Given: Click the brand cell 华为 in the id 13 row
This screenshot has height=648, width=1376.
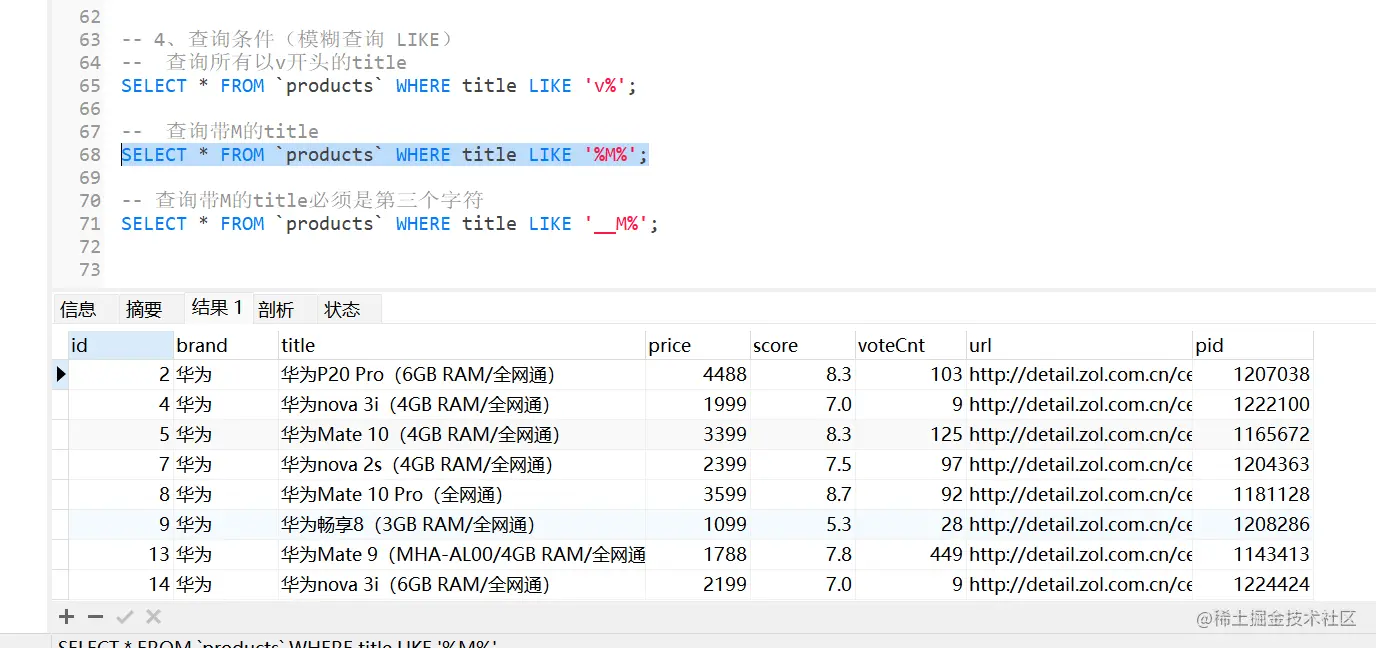Looking at the screenshot, I should 226,555.
